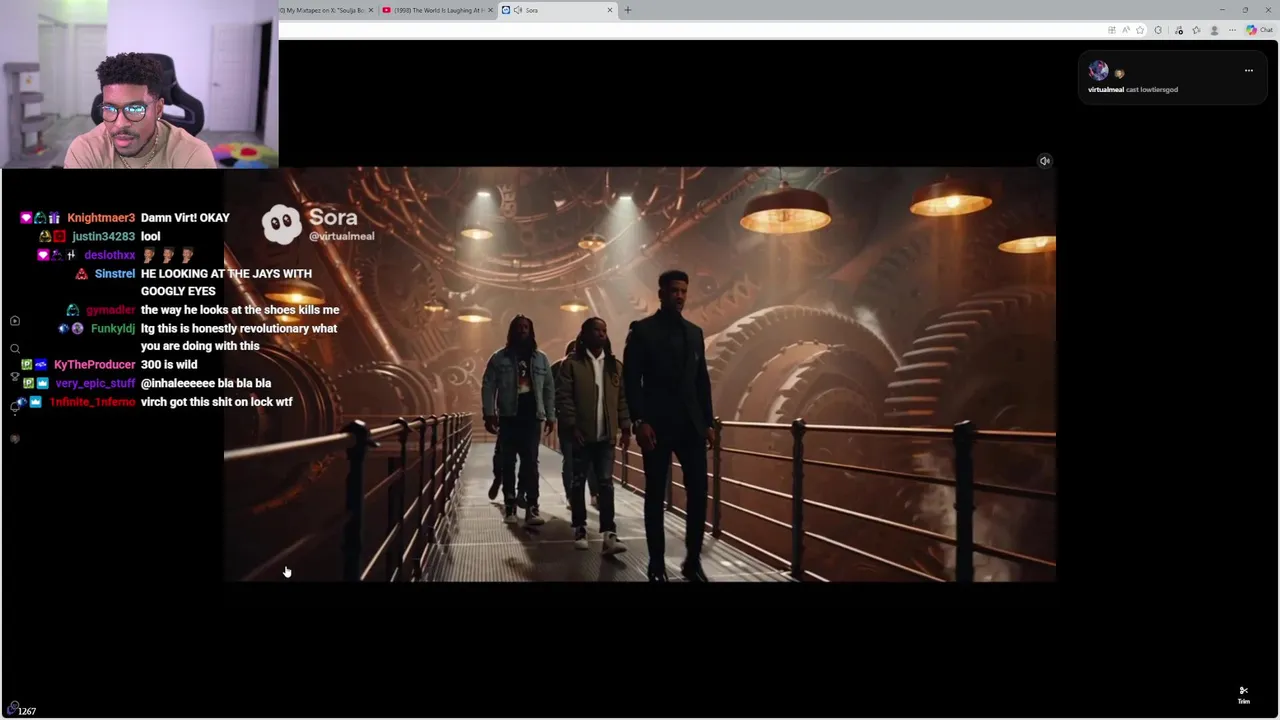Open the lowtiersgod cast link
This screenshot has width=1280, height=720.
pyautogui.click(x=1158, y=90)
